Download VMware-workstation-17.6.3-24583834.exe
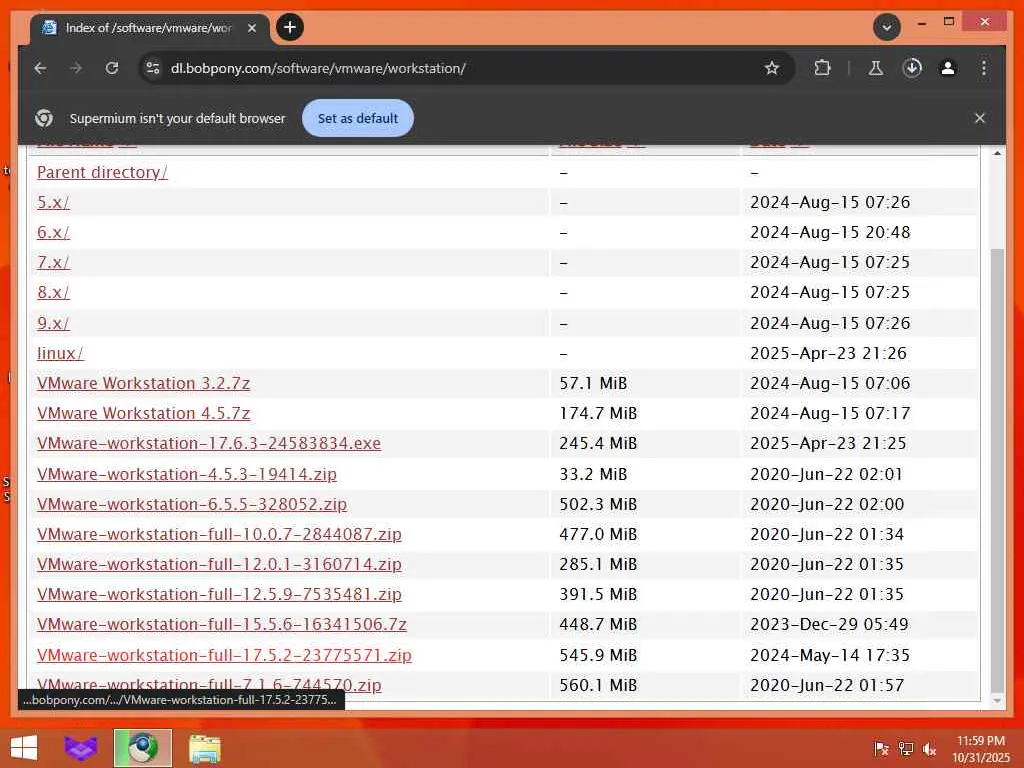 (x=209, y=443)
